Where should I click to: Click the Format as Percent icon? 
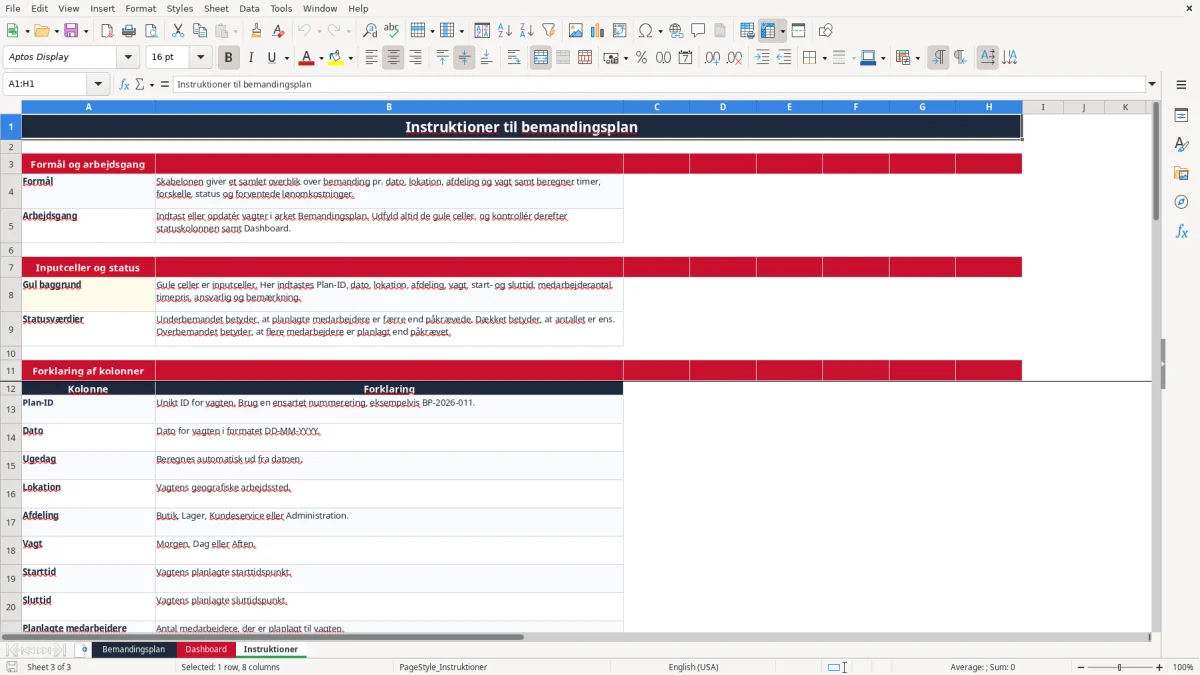click(641, 58)
